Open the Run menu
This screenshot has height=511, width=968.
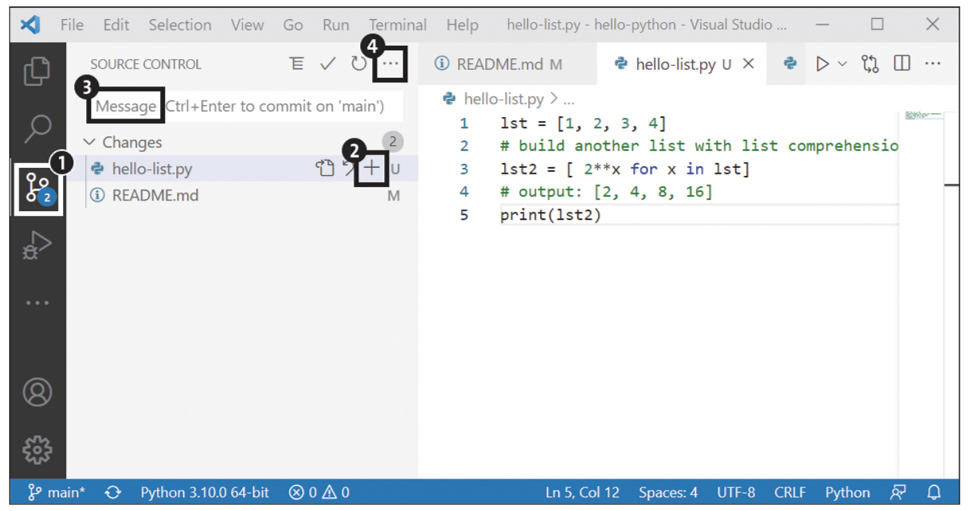coord(335,25)
